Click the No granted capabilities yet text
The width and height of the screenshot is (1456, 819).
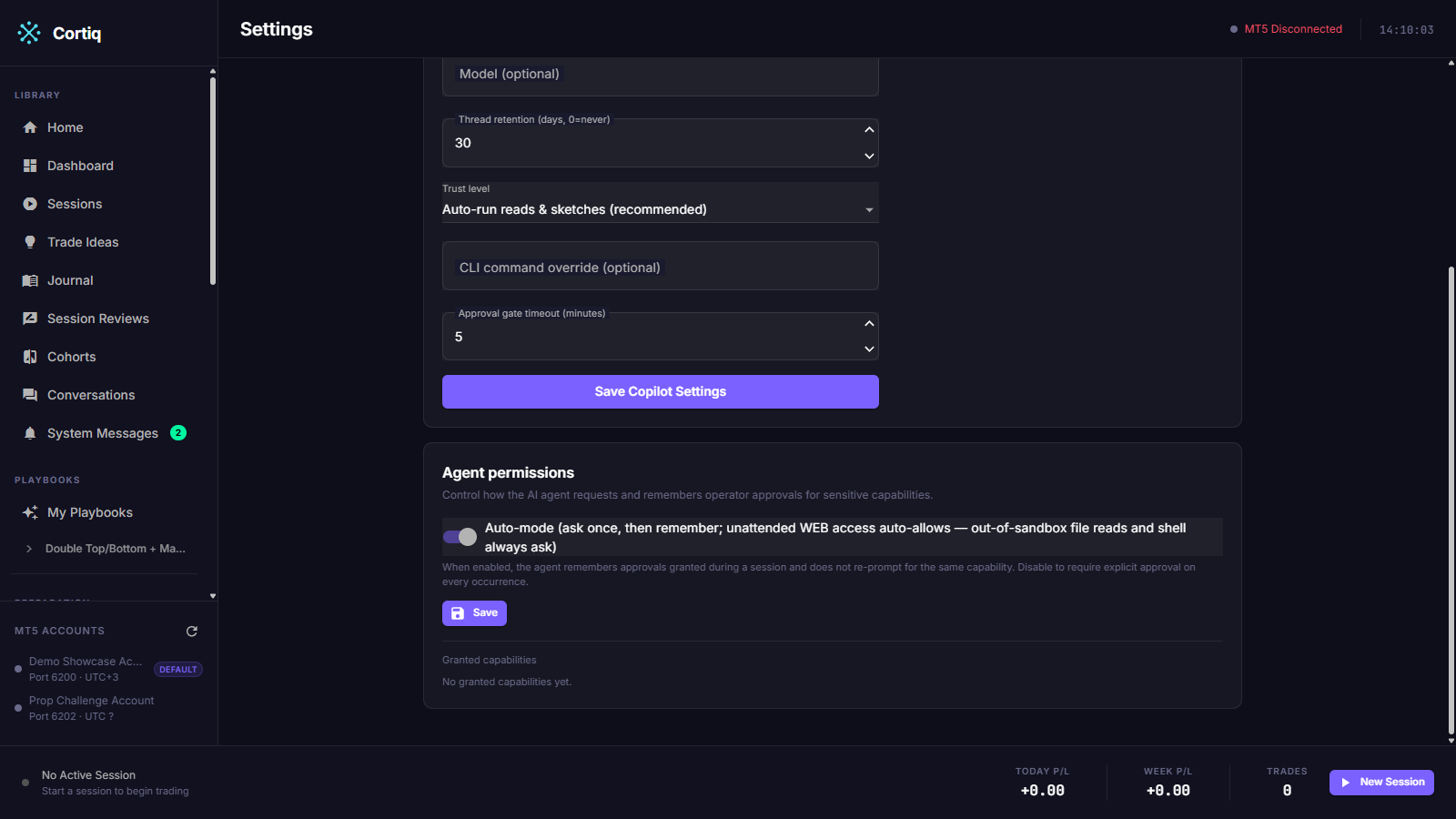click(507, 682)
